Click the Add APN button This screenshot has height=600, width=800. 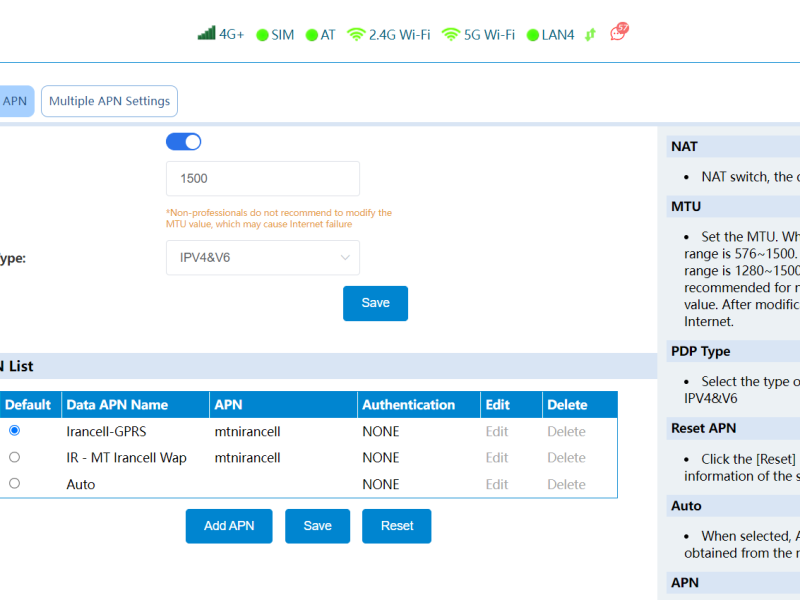point(229,526)
